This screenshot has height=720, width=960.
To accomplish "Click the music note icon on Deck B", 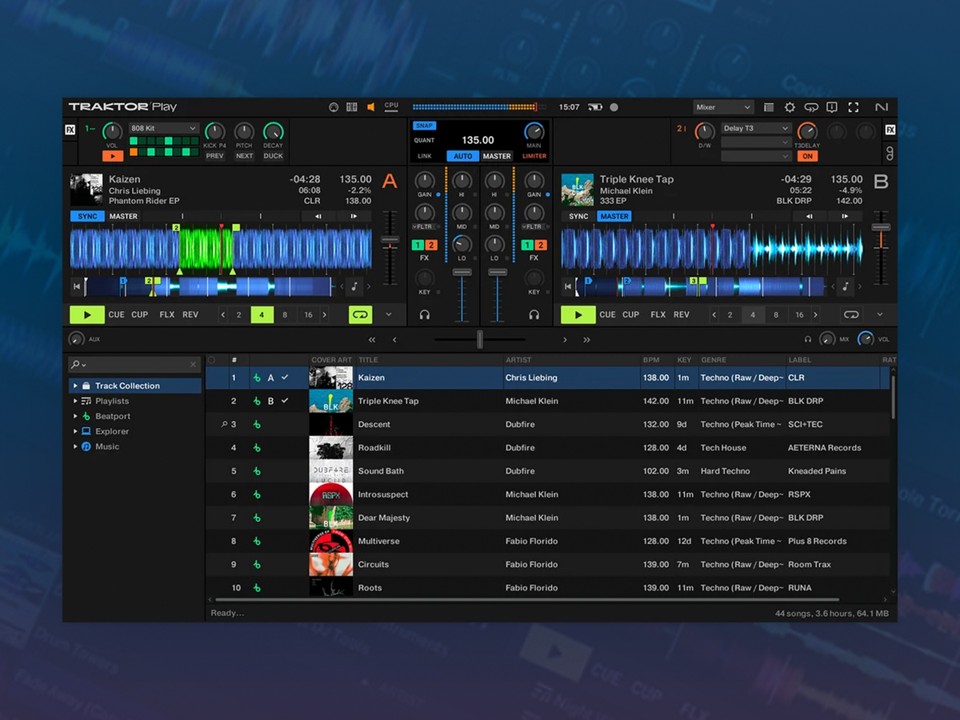I will pyautogui.click(x=846, y=286).
